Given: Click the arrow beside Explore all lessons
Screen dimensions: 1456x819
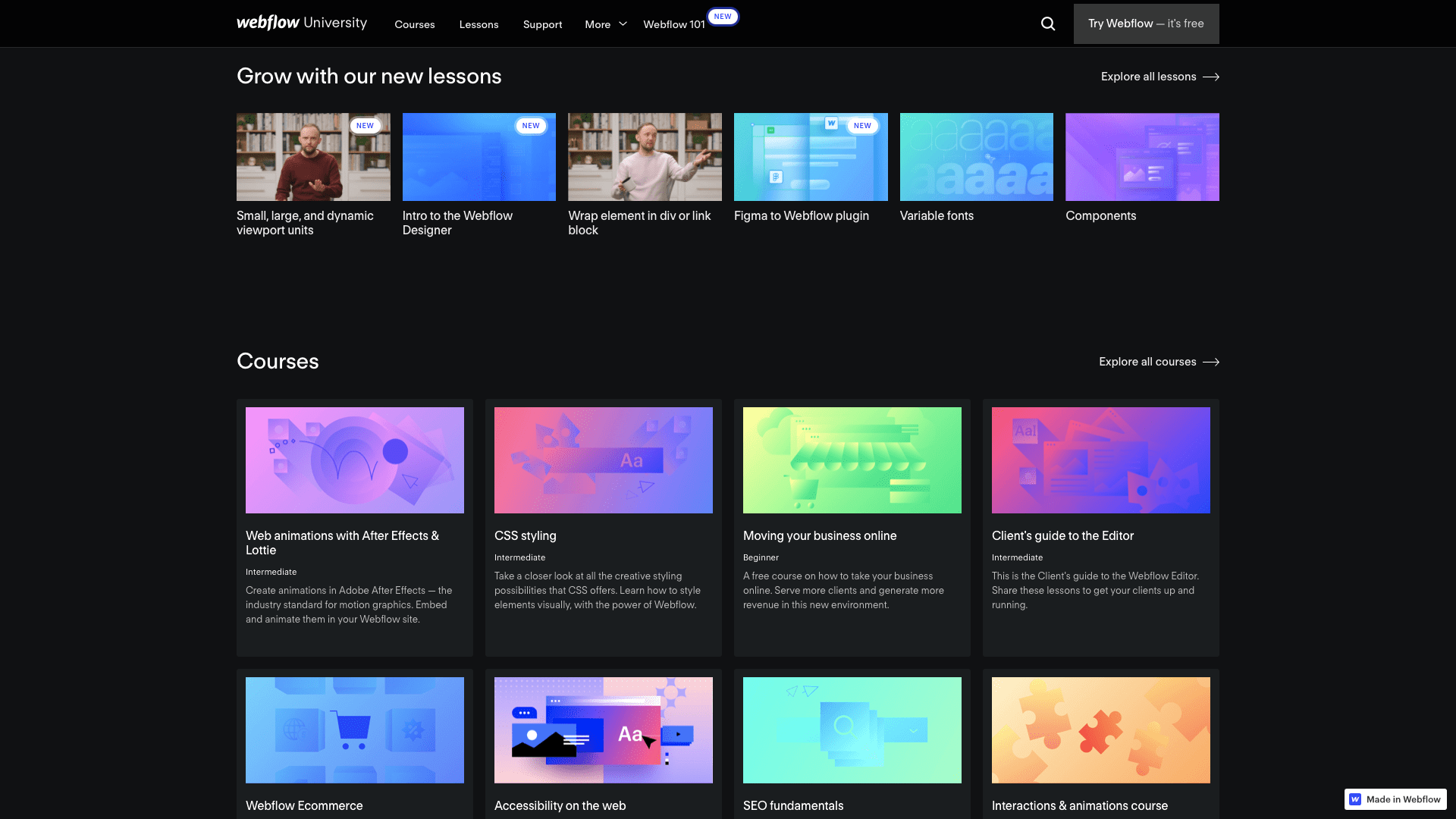Looking at the screenshot, I should 1211,77.
